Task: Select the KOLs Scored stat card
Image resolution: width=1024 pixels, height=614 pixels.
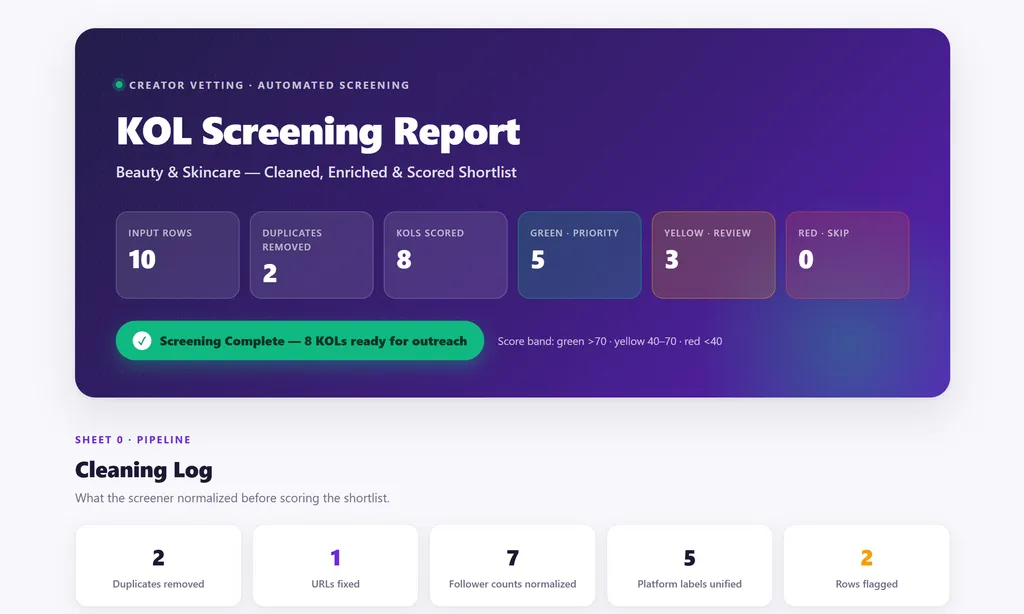Action: 445,255
